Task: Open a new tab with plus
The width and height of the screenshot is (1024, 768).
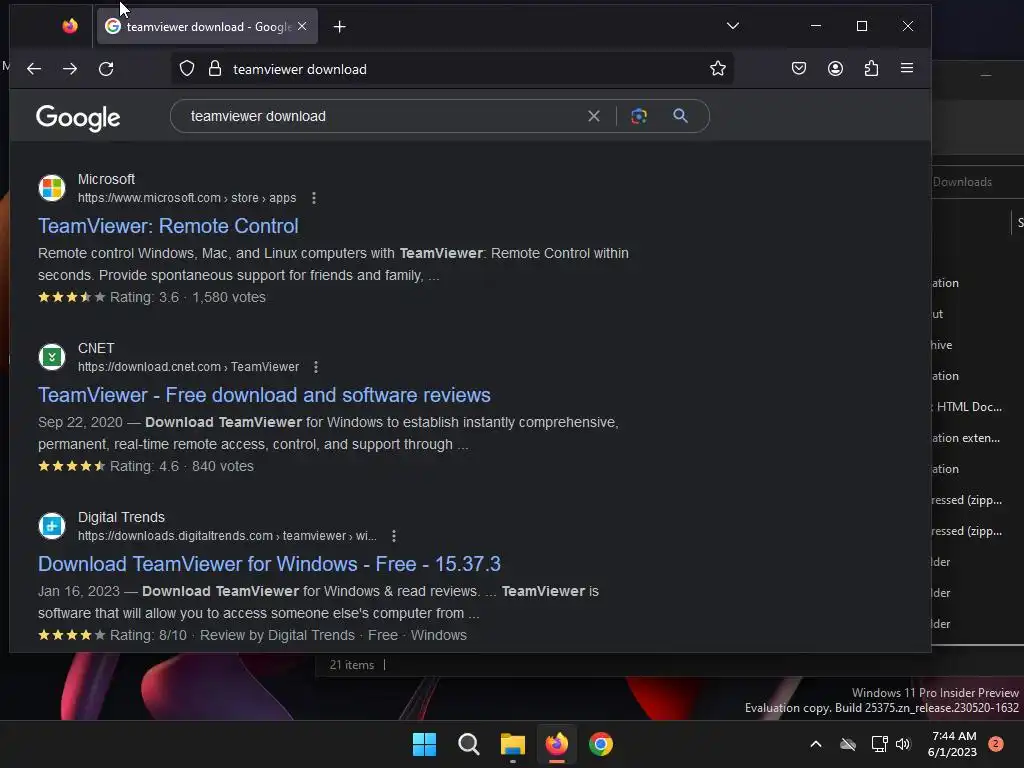Action: point(340,27)
